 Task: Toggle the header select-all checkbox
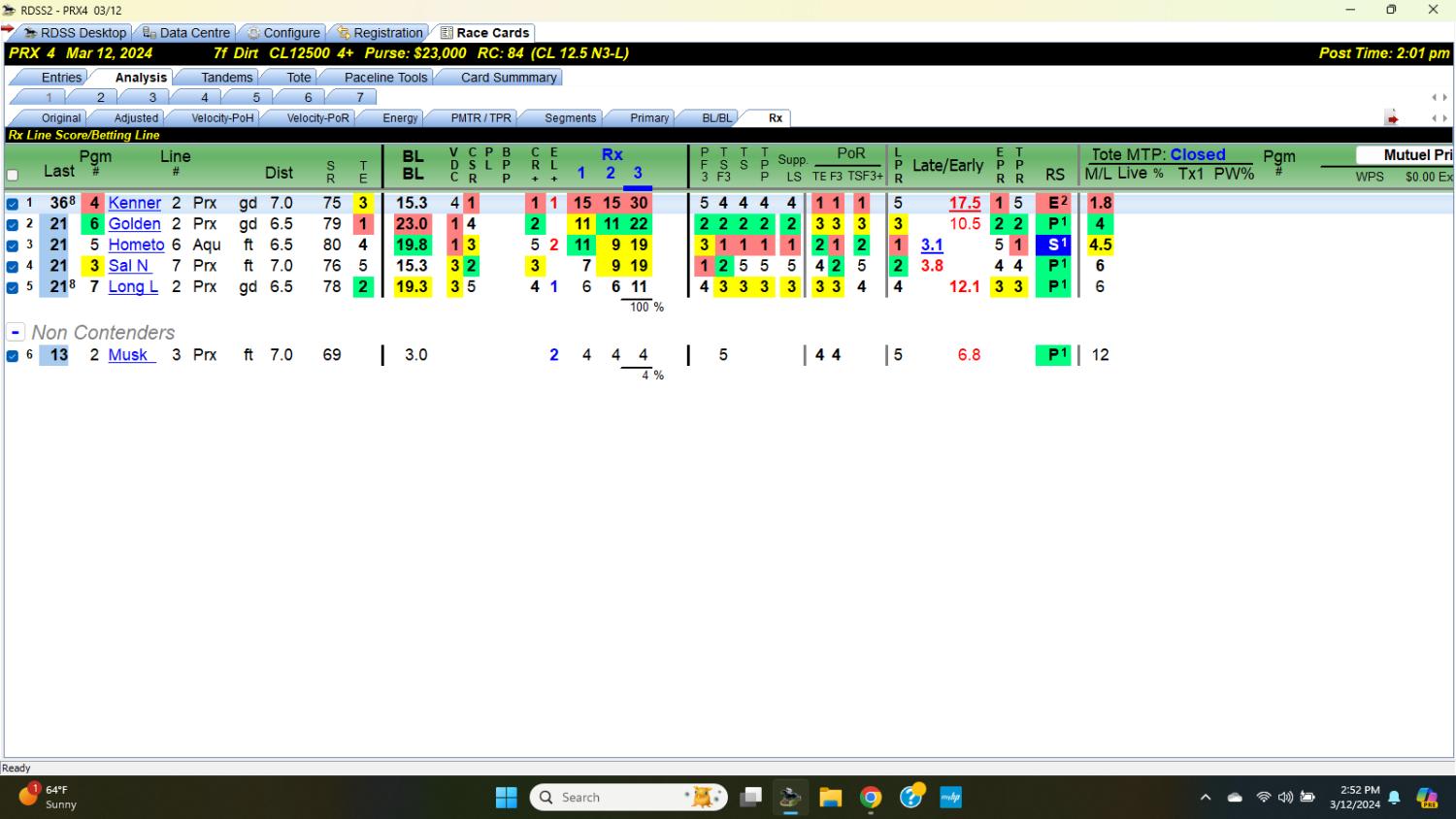tap(13, 176)
